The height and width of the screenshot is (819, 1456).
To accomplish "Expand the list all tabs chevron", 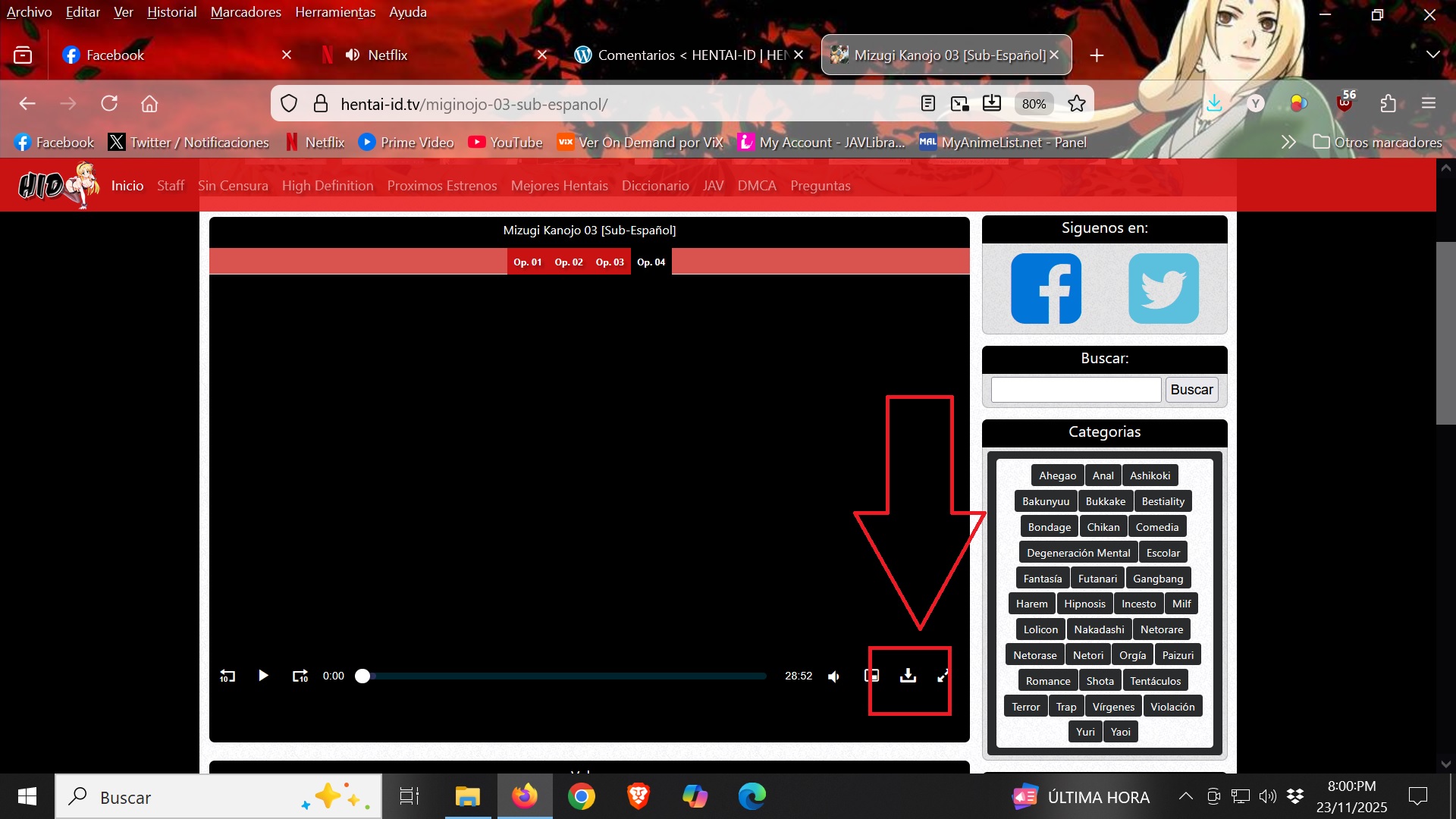I will [x=1432, y=55].
